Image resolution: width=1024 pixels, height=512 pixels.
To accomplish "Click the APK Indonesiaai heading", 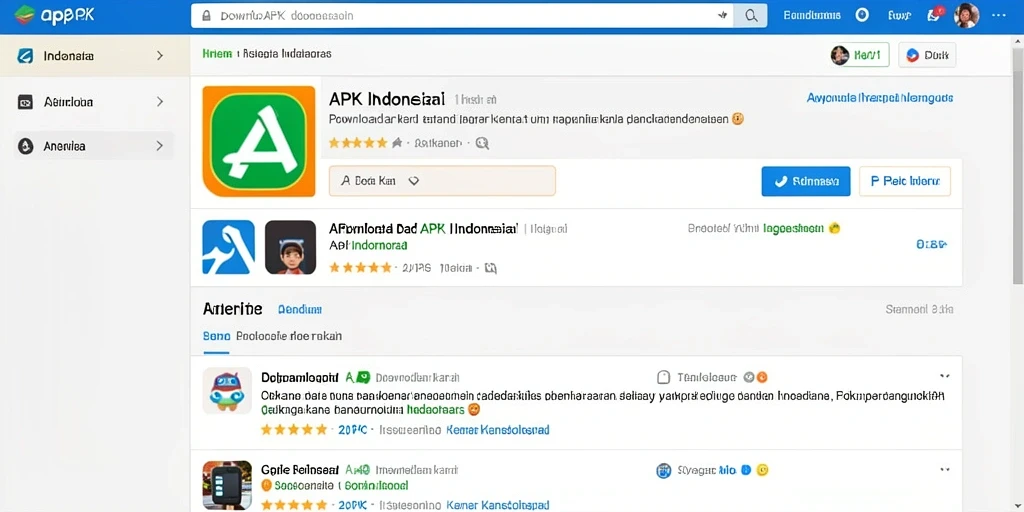I will point(387,99).
